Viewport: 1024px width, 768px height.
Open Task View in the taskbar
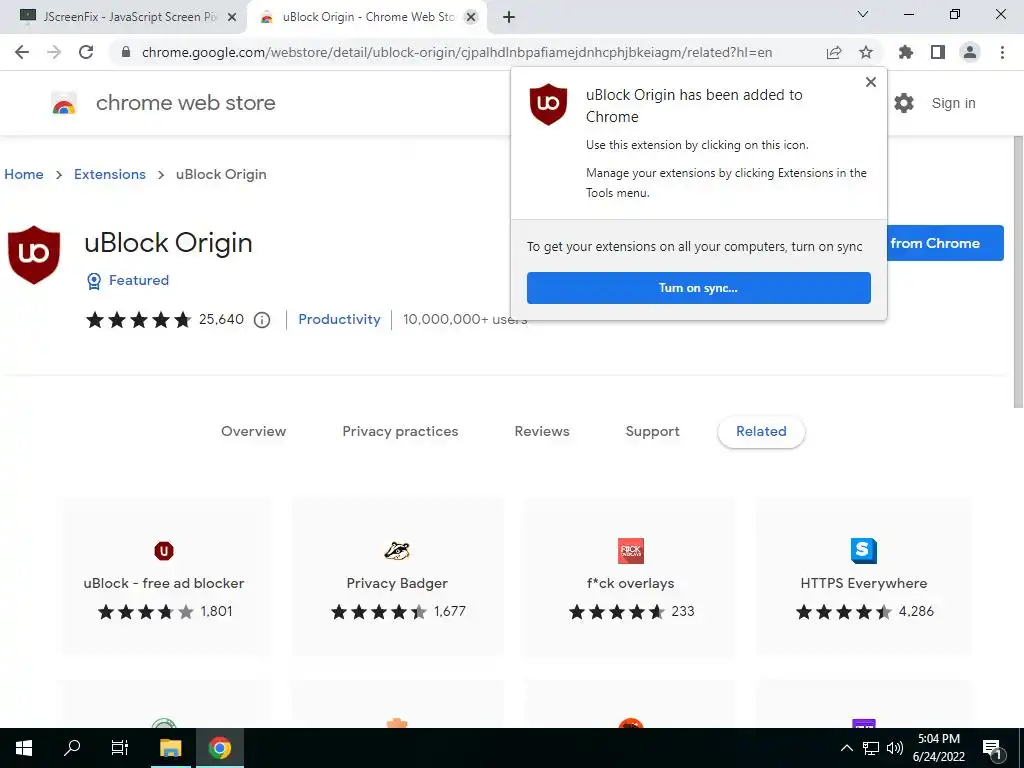pyautogui.click(x=120, y=748)
